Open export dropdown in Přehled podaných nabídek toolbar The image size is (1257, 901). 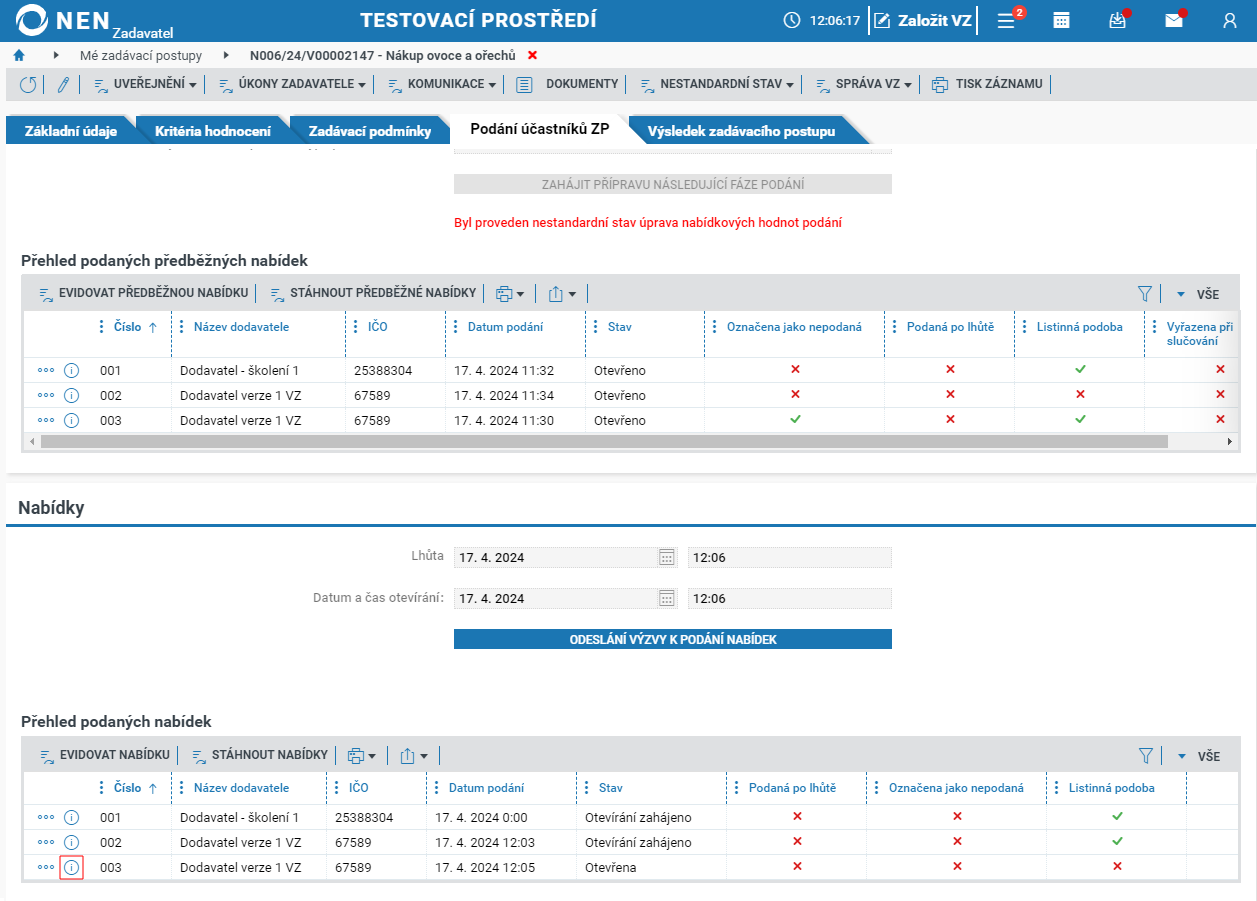coord(415,756)
